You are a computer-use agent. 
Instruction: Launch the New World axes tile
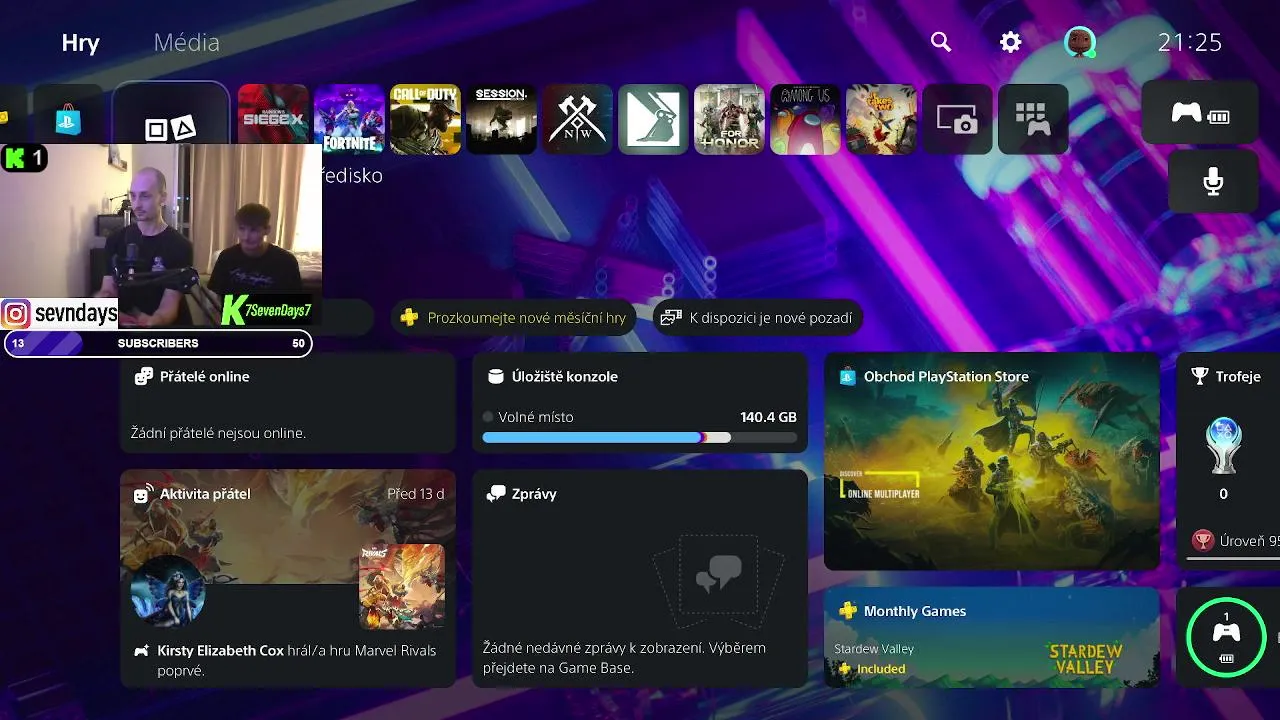(577, 119)
